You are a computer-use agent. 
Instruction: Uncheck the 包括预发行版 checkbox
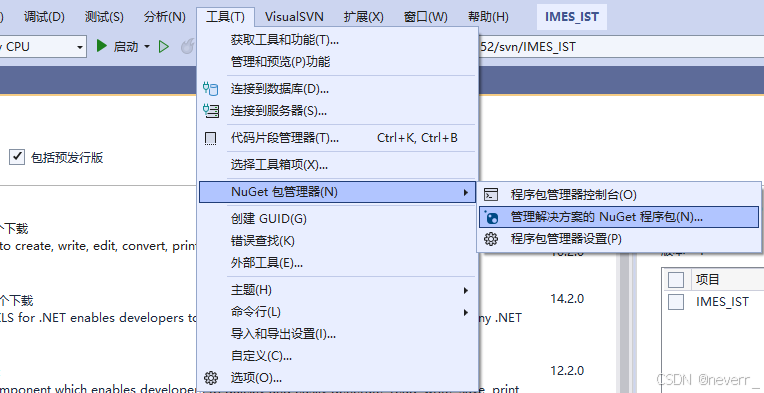coord(17,157)
